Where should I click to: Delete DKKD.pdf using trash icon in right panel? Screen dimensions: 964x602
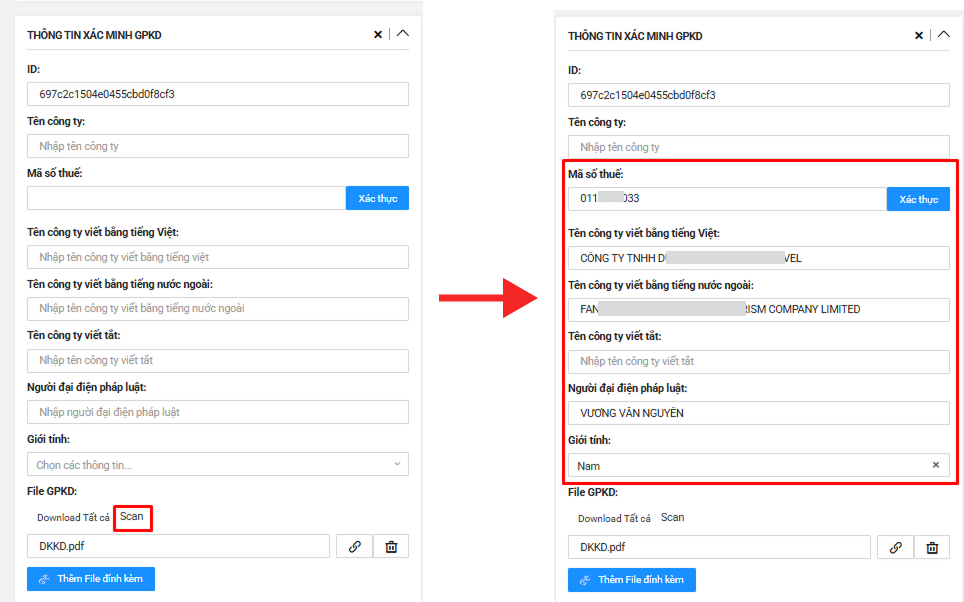932,547
